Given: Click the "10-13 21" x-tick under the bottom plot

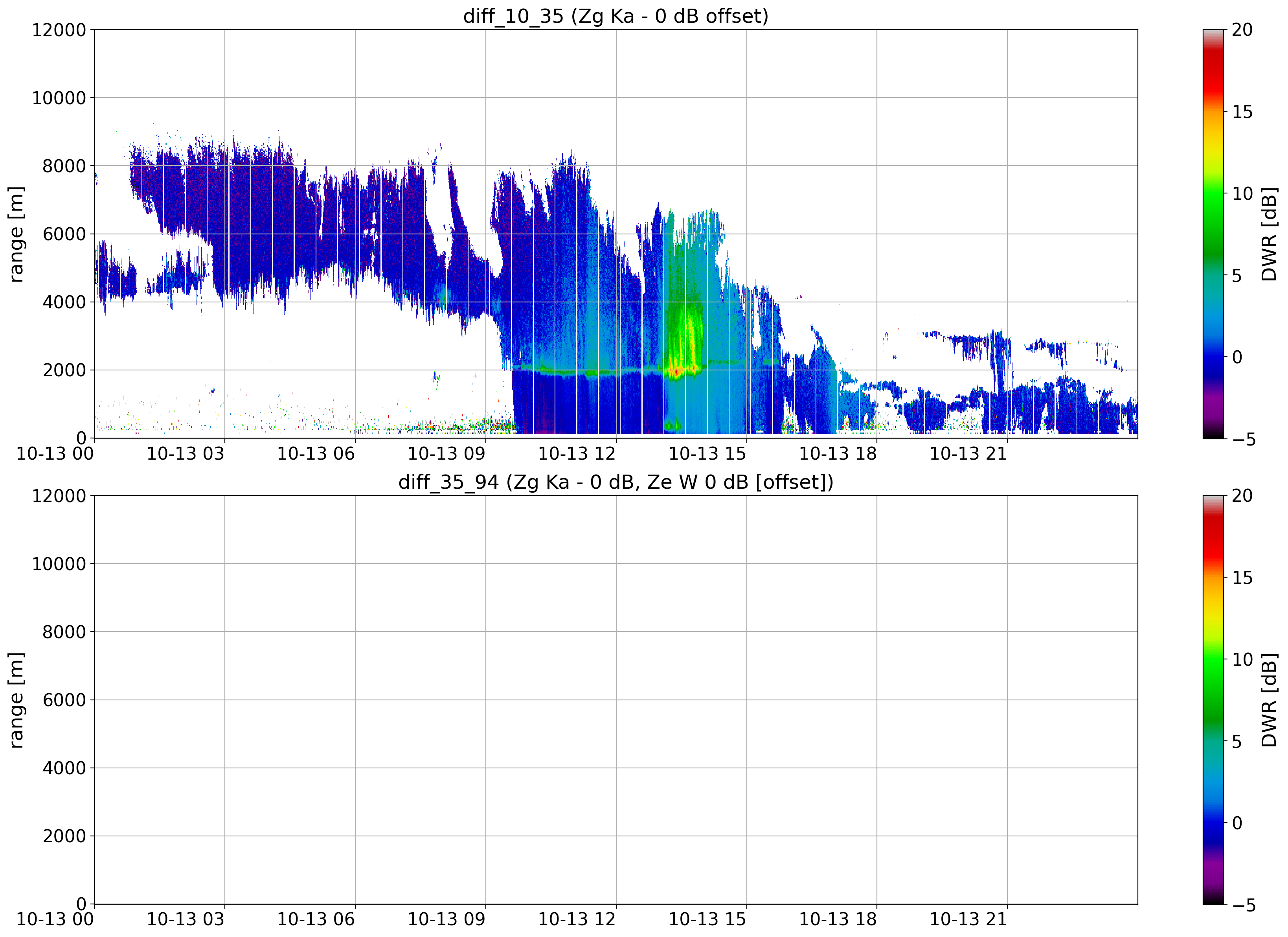Looking at the screenshot, I should pyautogui.click(x=968, y=919).
